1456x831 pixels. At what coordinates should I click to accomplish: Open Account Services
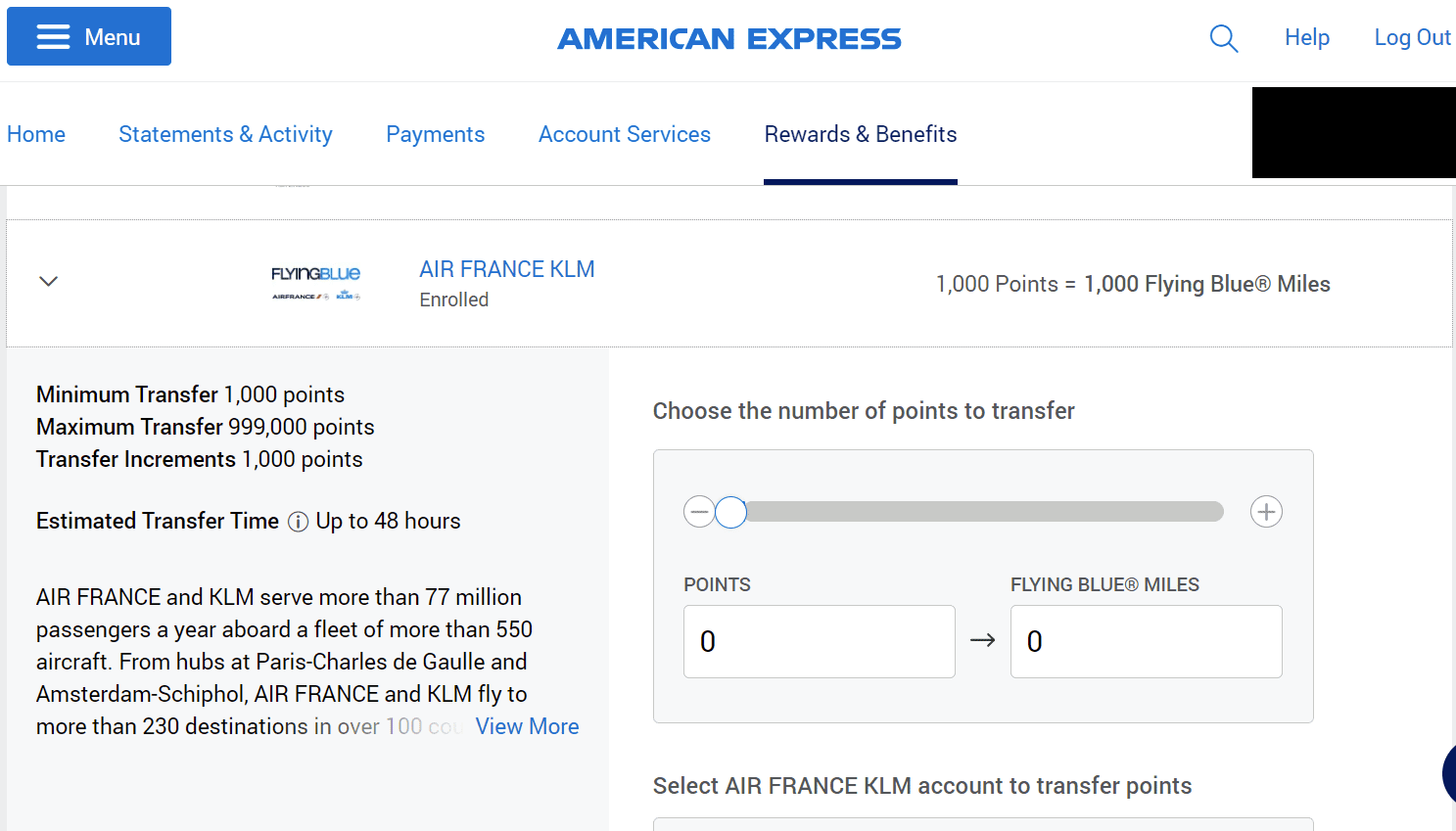coord(624,134)
